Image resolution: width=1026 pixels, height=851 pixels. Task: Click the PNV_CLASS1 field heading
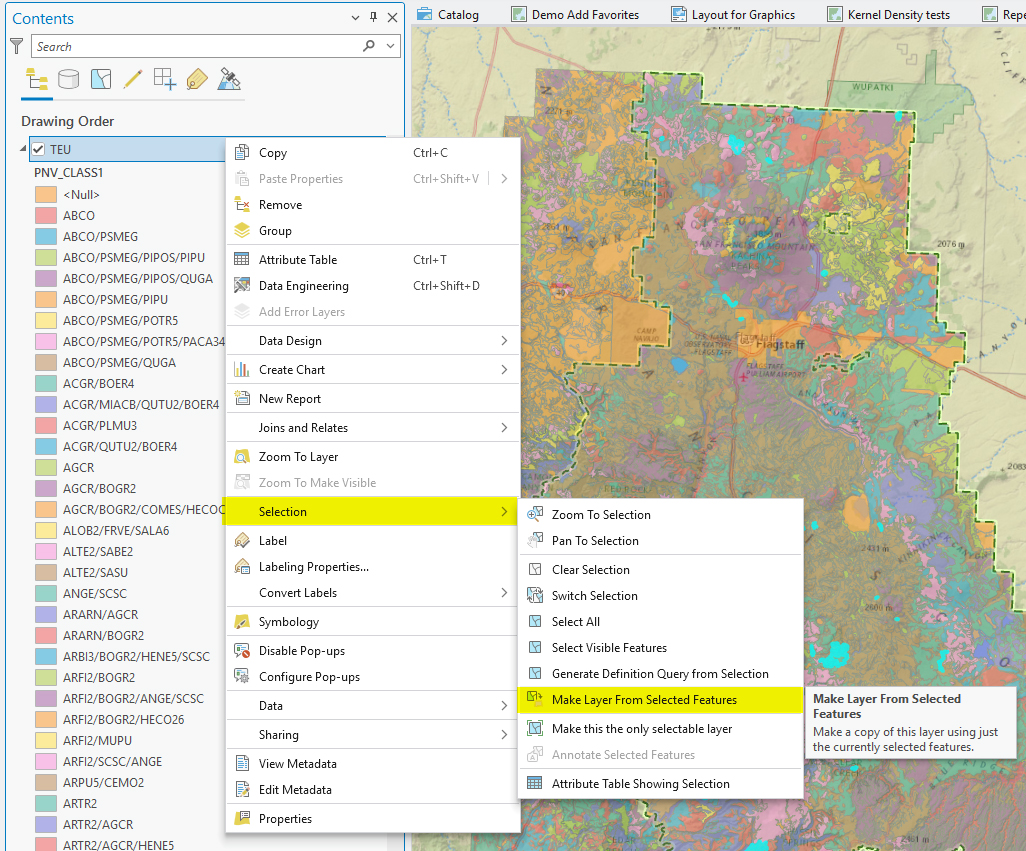[x=69, y=173]
